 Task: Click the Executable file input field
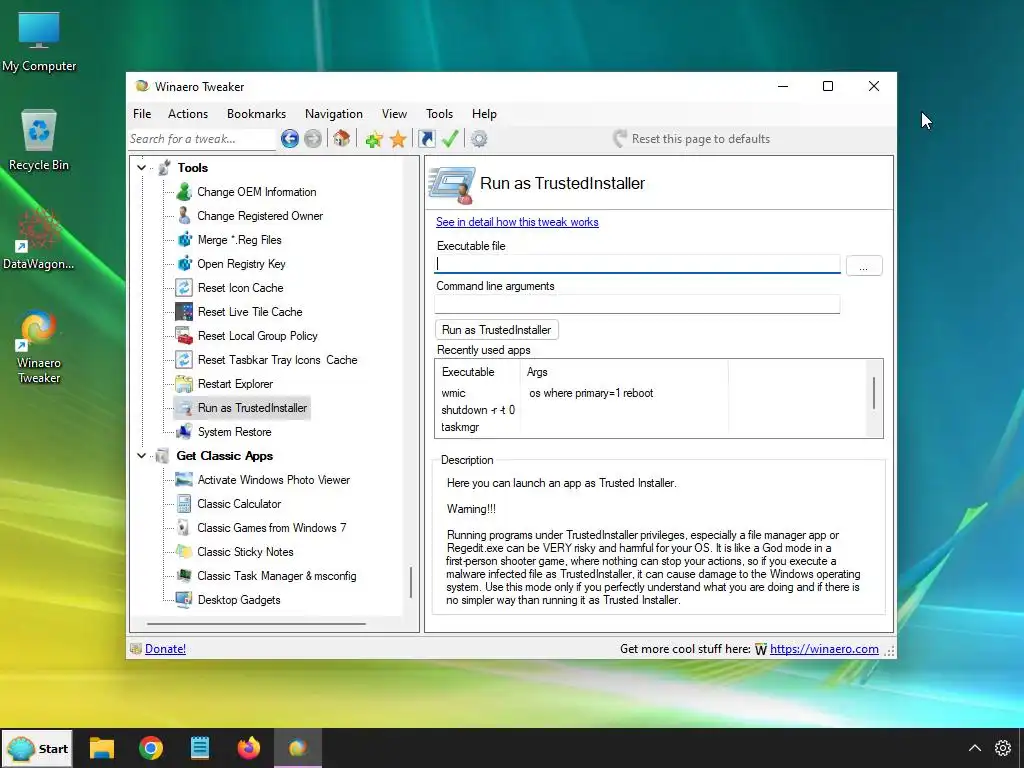[x=637, y=264]
